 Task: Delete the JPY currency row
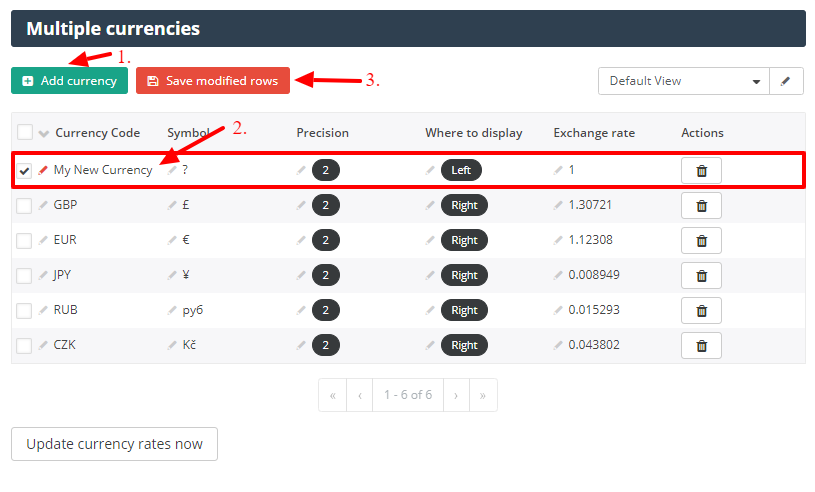click(701, 275)
